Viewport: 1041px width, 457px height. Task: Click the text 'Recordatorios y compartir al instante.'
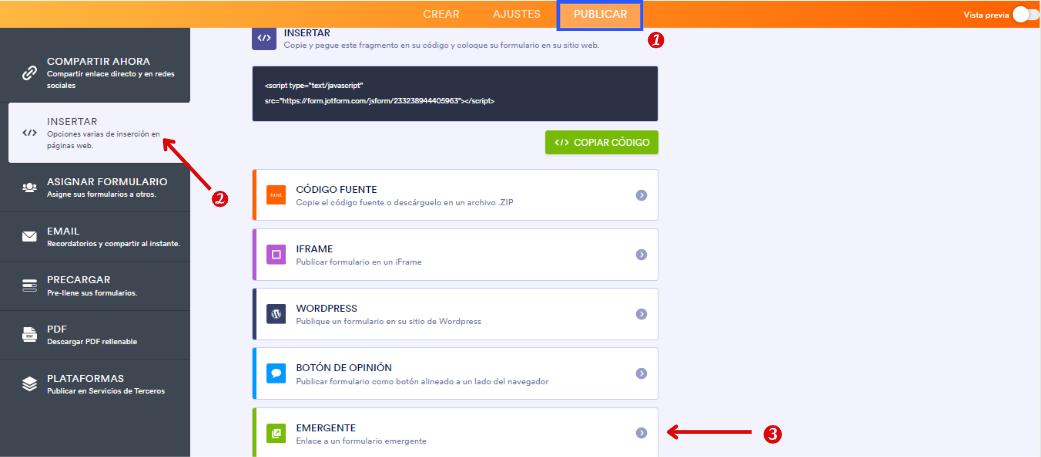114,244
